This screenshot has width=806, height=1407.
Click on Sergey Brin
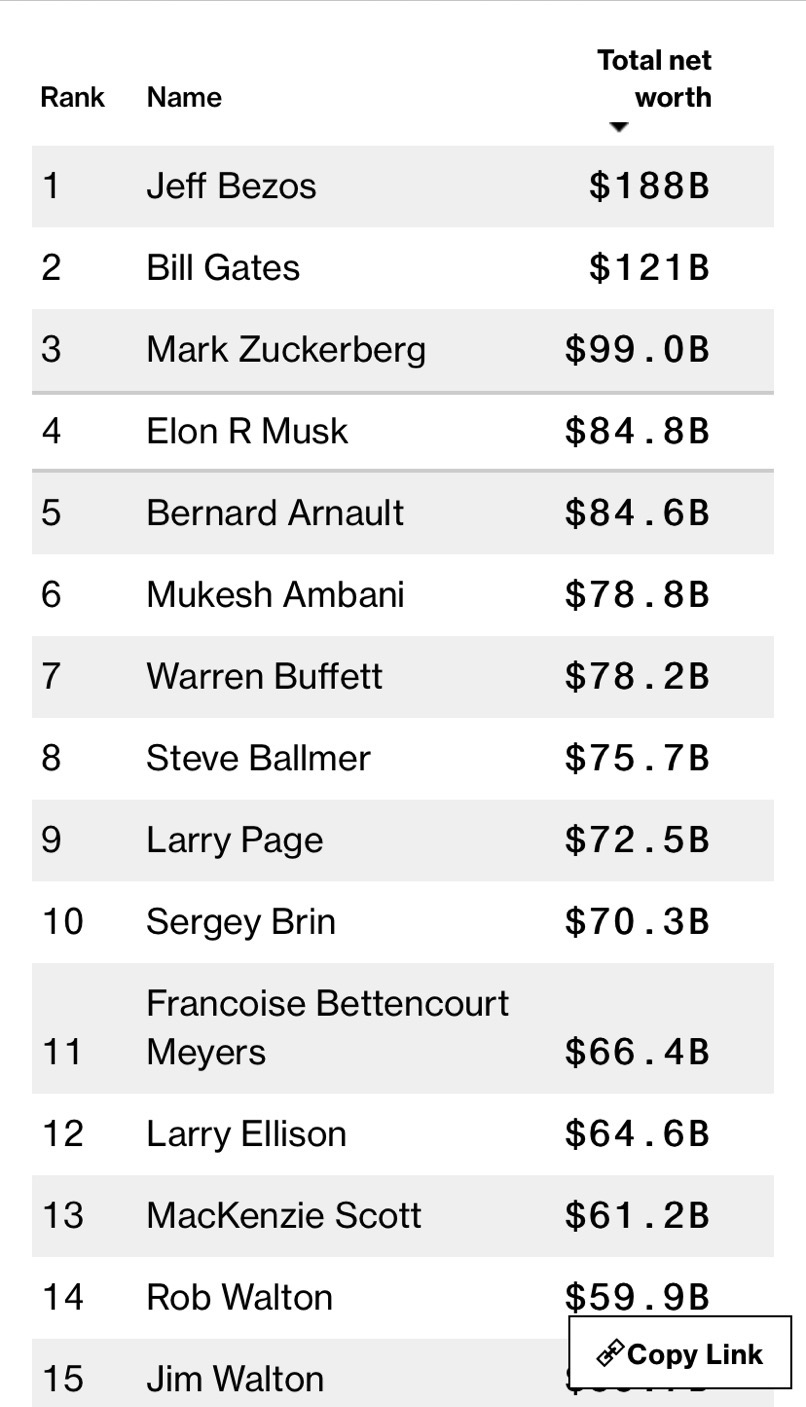[240, 922]
